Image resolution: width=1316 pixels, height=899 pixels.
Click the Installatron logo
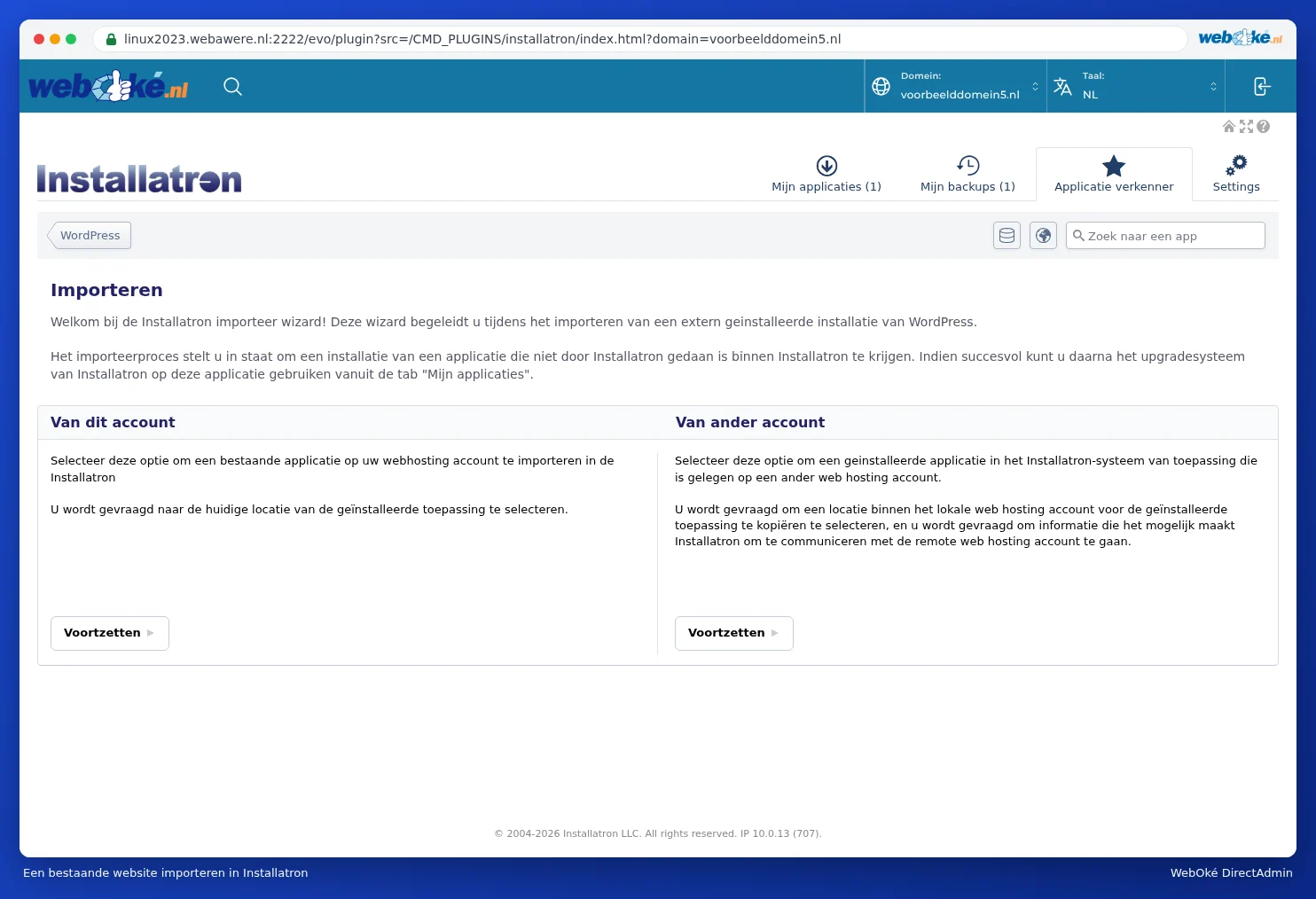tap(139, 179)
